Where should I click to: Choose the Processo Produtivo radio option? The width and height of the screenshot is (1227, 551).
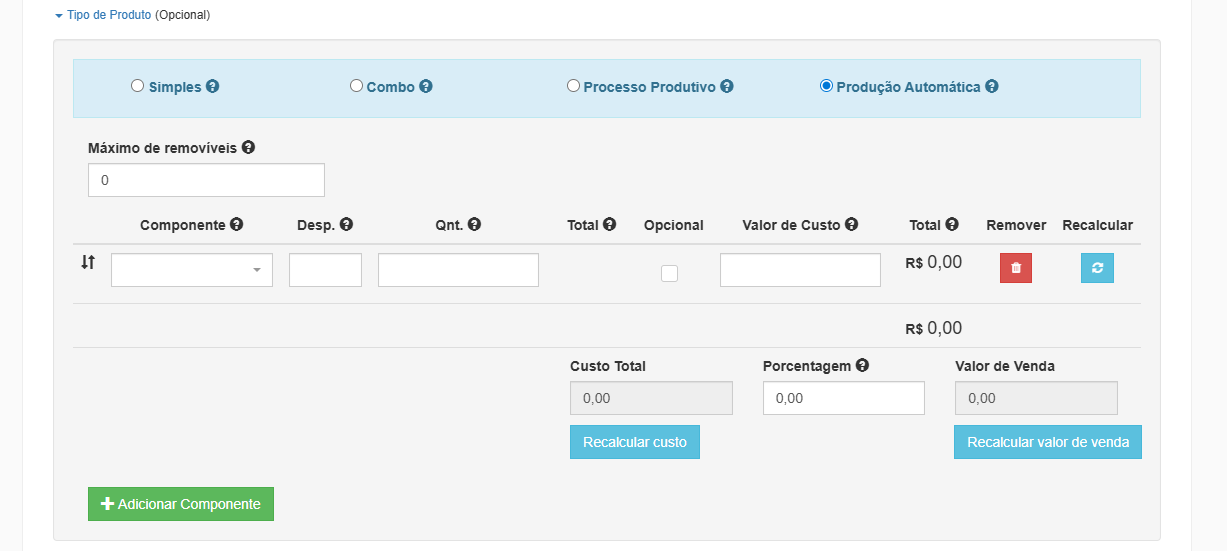(x=573, y=86)
